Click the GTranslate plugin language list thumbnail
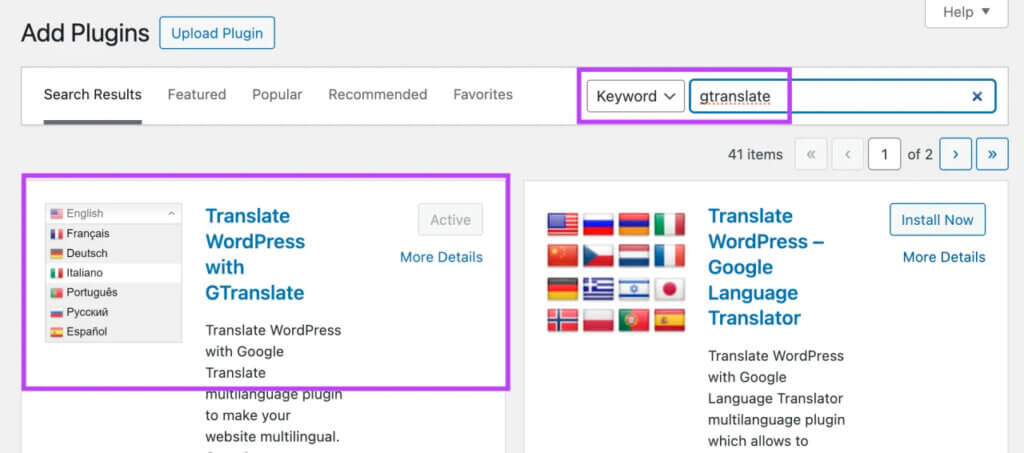The height and width of the screenshot is (453, 1024). [114, 273]
